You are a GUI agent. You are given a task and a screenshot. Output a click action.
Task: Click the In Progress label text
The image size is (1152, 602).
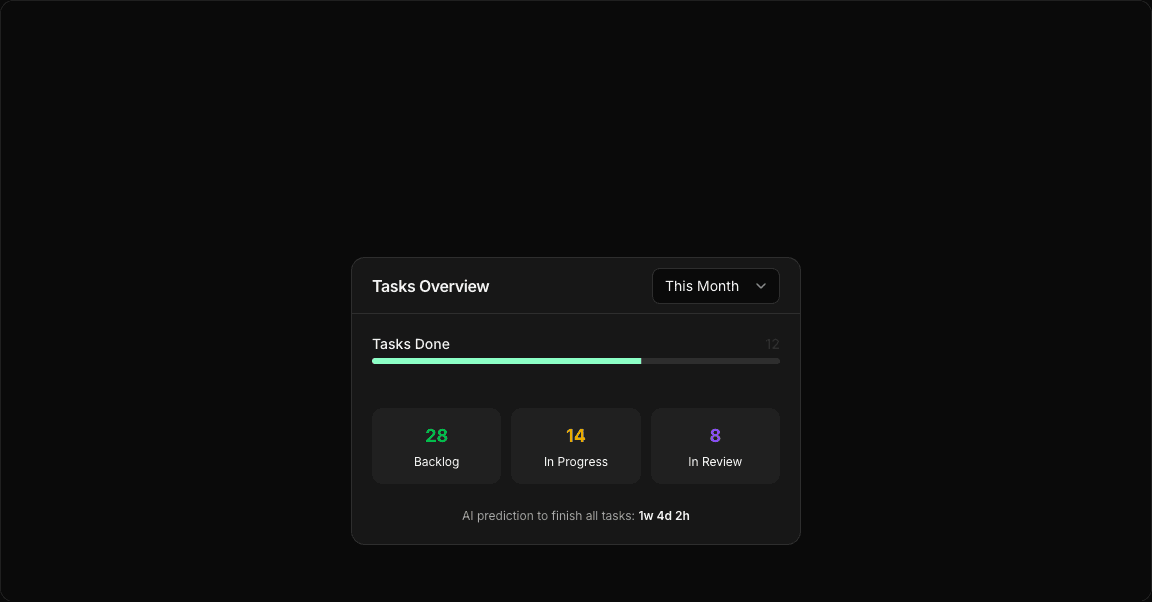tap(575, 462)
